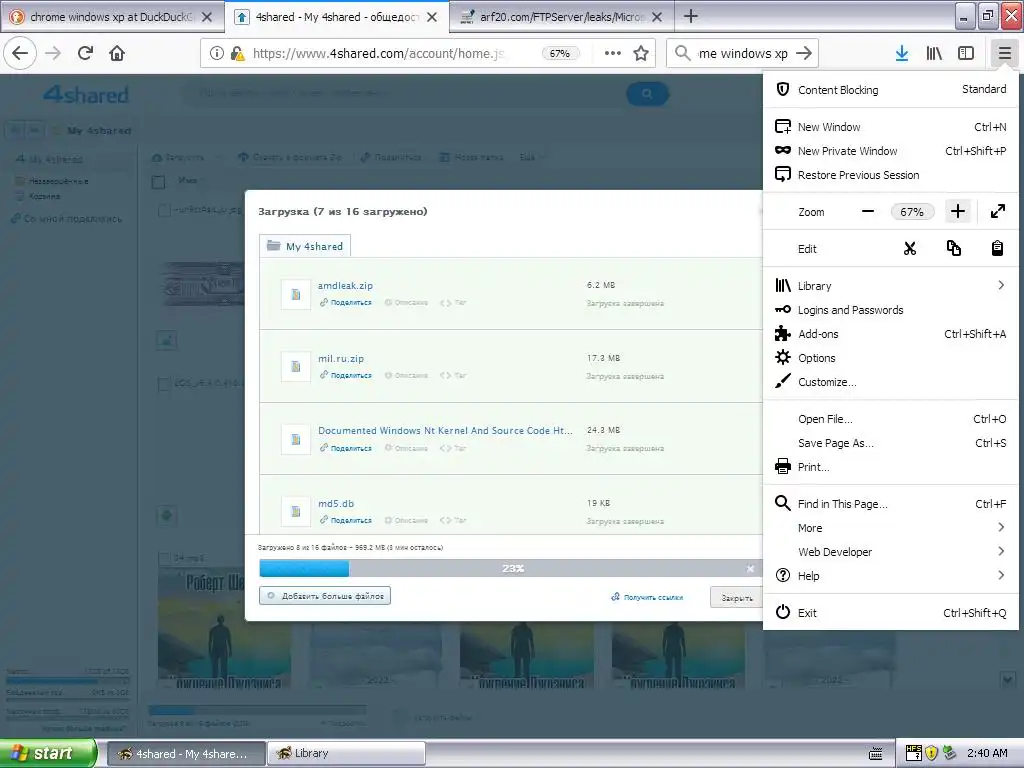Close the upload dialog button
Image resolution: width=1024 pixels, height=768 pixels.
[x=737, y=598]
